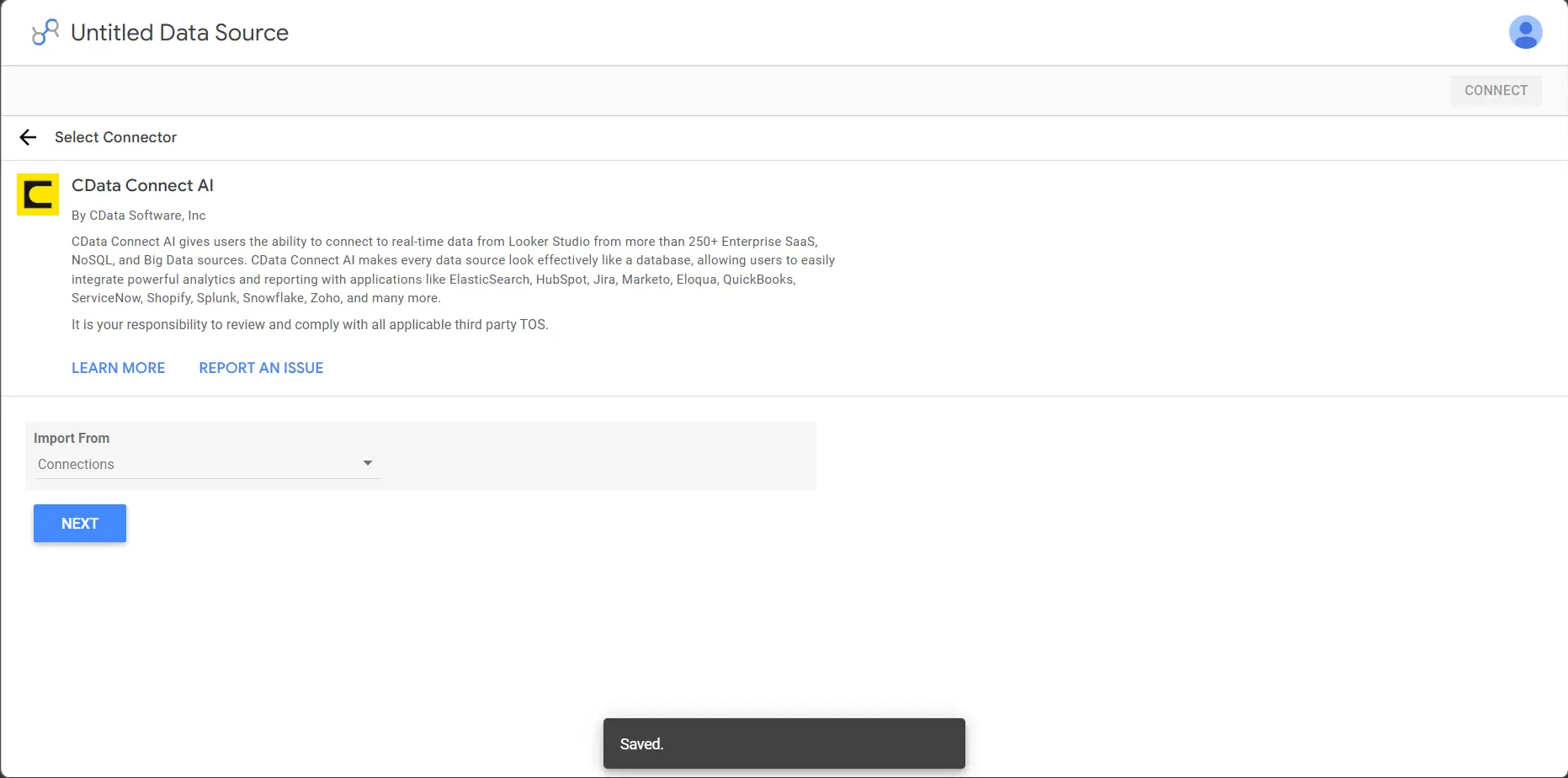Expand the Connections dropdown arrow

click(368, 463)
